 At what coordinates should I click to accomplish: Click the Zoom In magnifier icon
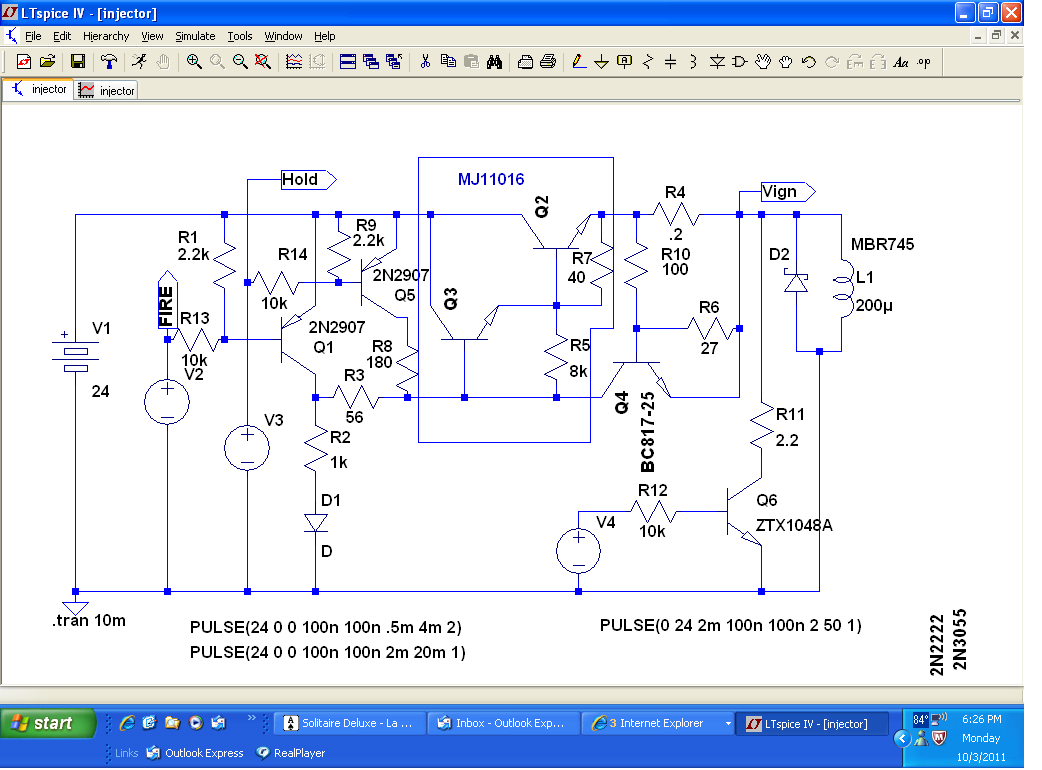pos(194,62)
